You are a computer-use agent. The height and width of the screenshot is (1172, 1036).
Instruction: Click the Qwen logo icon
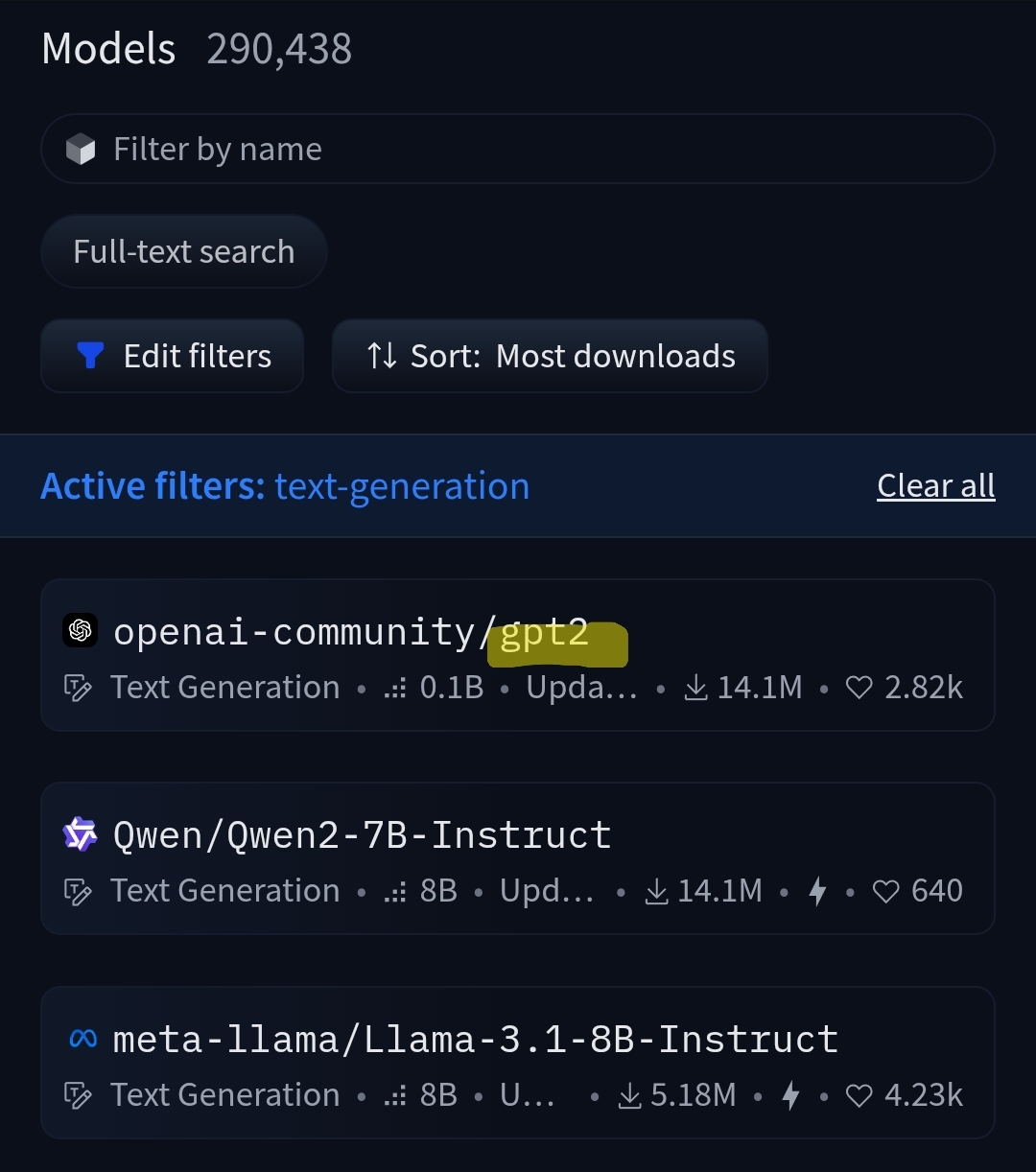tap(81, 835)
